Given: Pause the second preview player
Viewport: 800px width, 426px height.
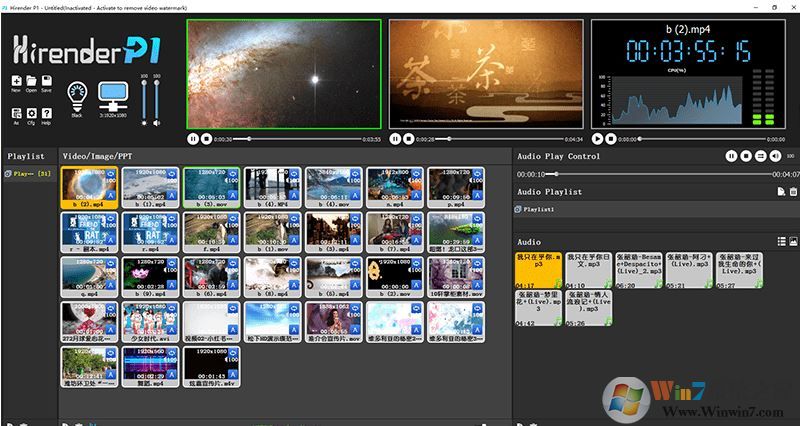Looking at the screenshot, I should pyautogui.click(x=395, y=139).
